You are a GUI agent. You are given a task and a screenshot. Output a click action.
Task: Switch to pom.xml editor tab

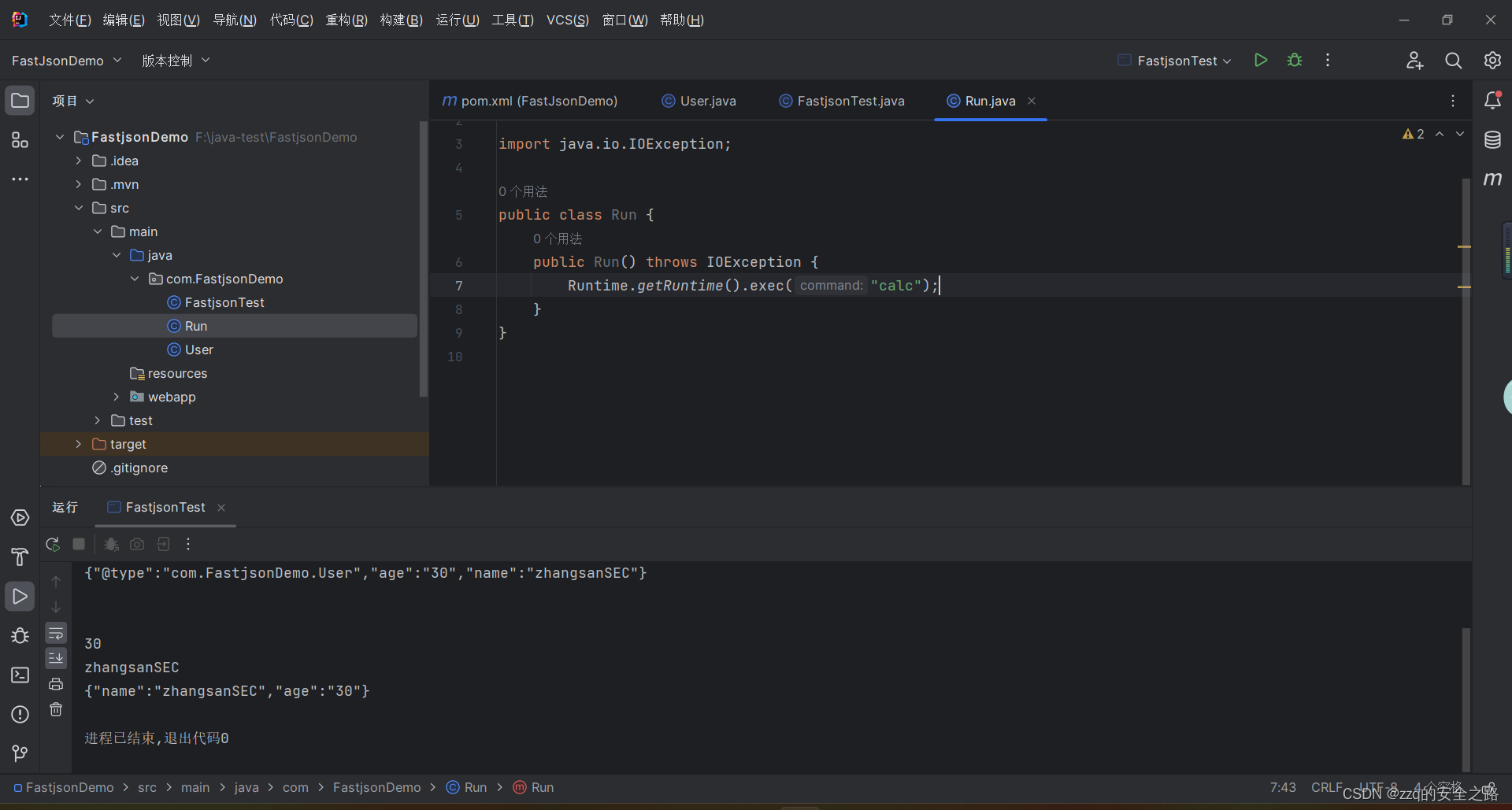[530, 101]
